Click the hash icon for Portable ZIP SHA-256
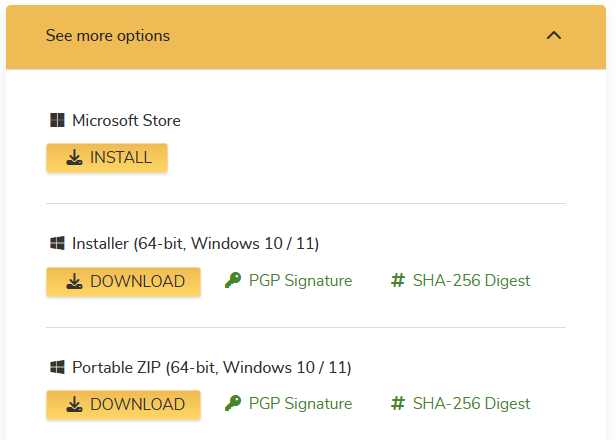 397,404
